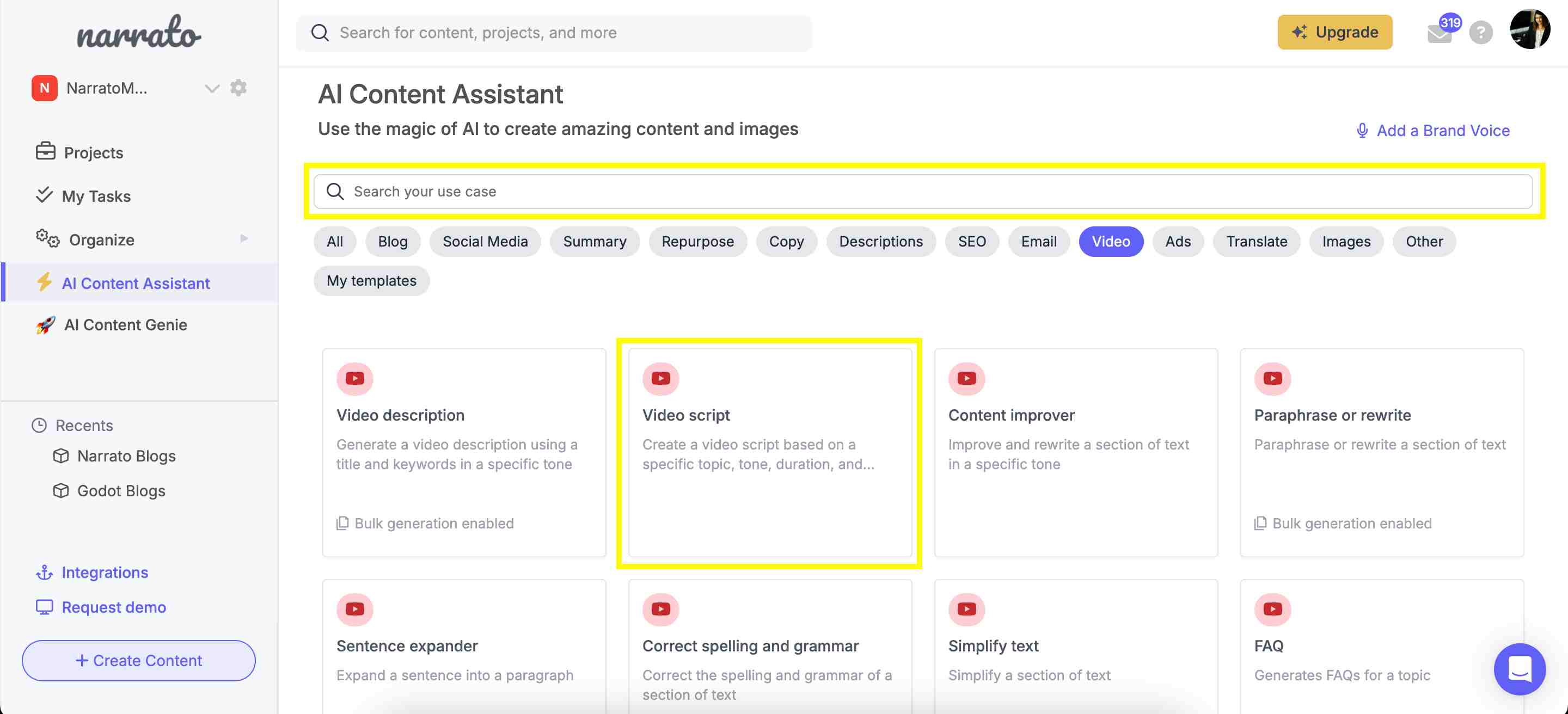This screenshot has width=1568, height=714.
Task: Select the Ads filter tab
Action: (1178, 242)
